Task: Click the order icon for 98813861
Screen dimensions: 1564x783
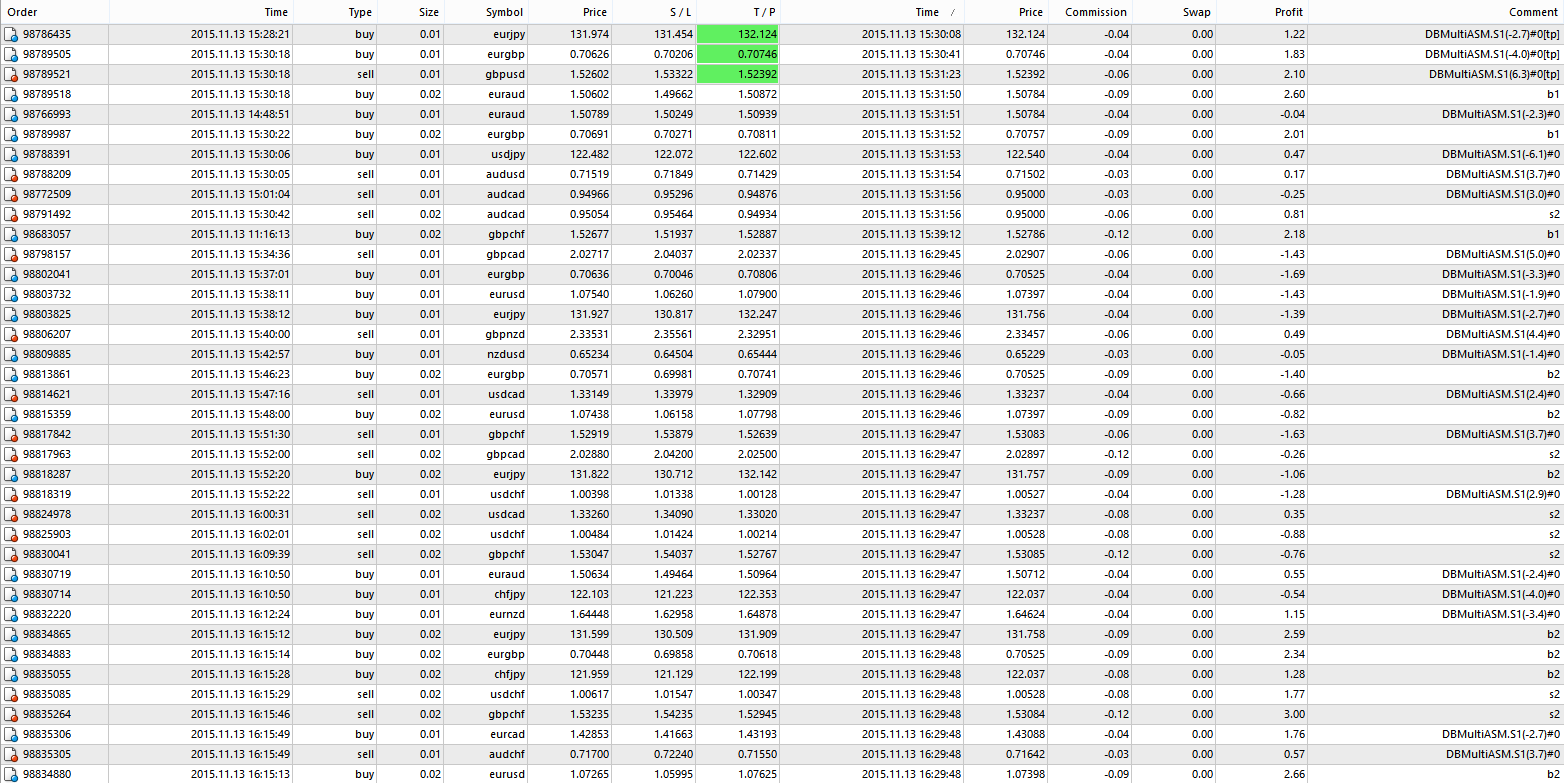Action: pos(11,374)
